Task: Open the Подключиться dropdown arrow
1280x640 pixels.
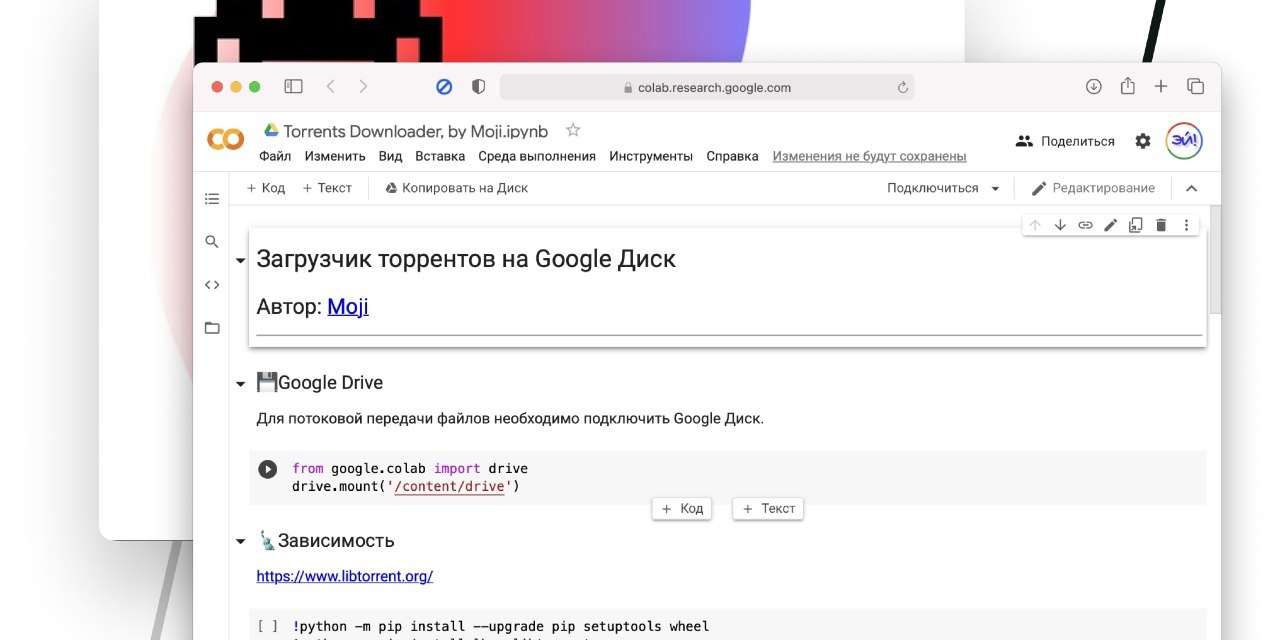Action: [995, 188]
